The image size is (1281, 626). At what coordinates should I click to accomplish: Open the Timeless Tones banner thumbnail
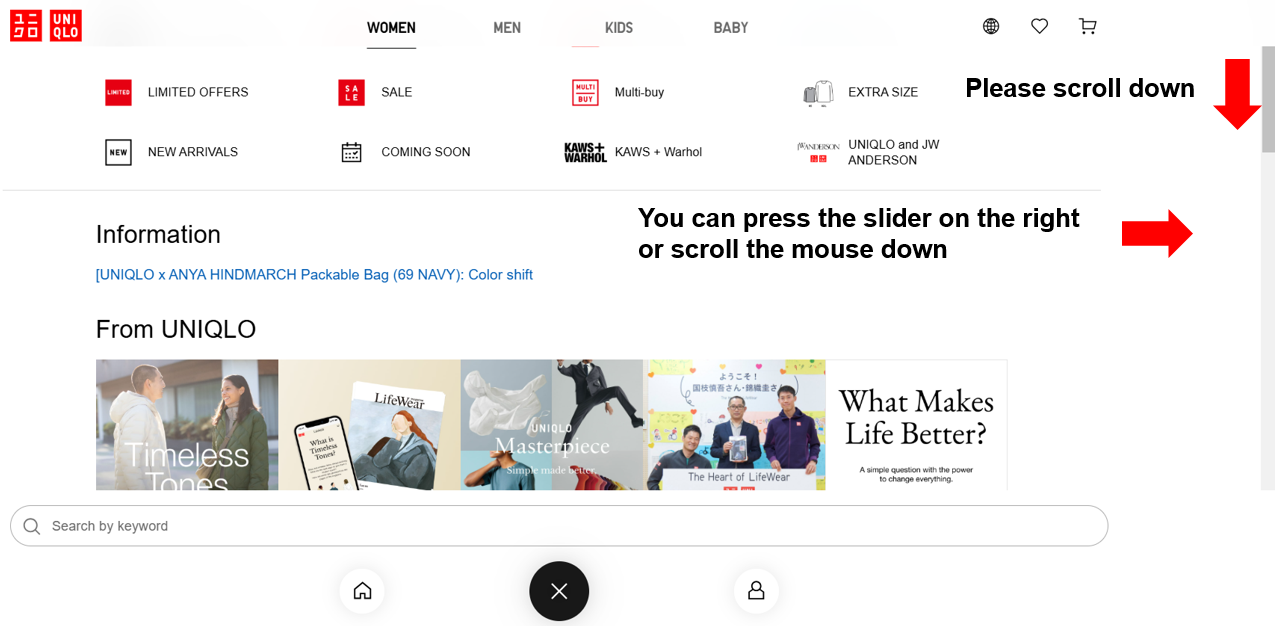(x=187, y=425)
